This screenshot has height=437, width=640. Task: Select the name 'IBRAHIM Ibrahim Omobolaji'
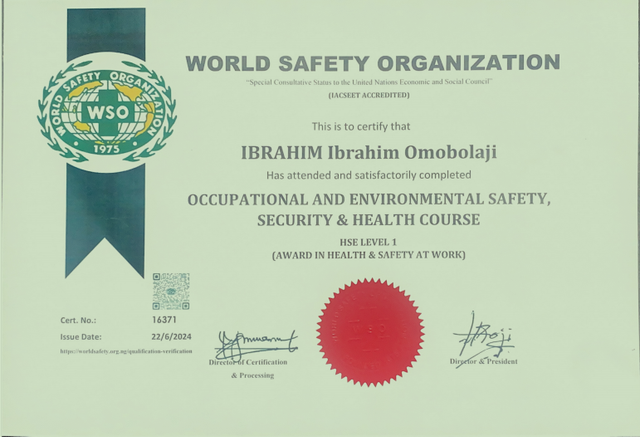(369, 153)
